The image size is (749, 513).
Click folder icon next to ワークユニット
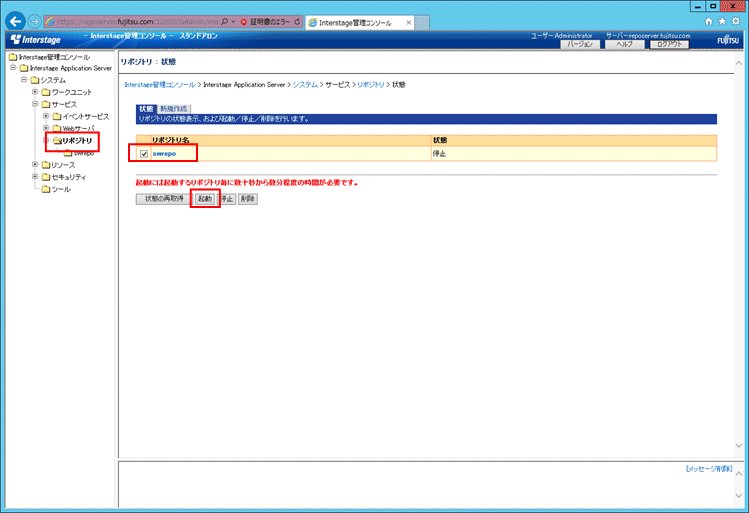(46, 92)
